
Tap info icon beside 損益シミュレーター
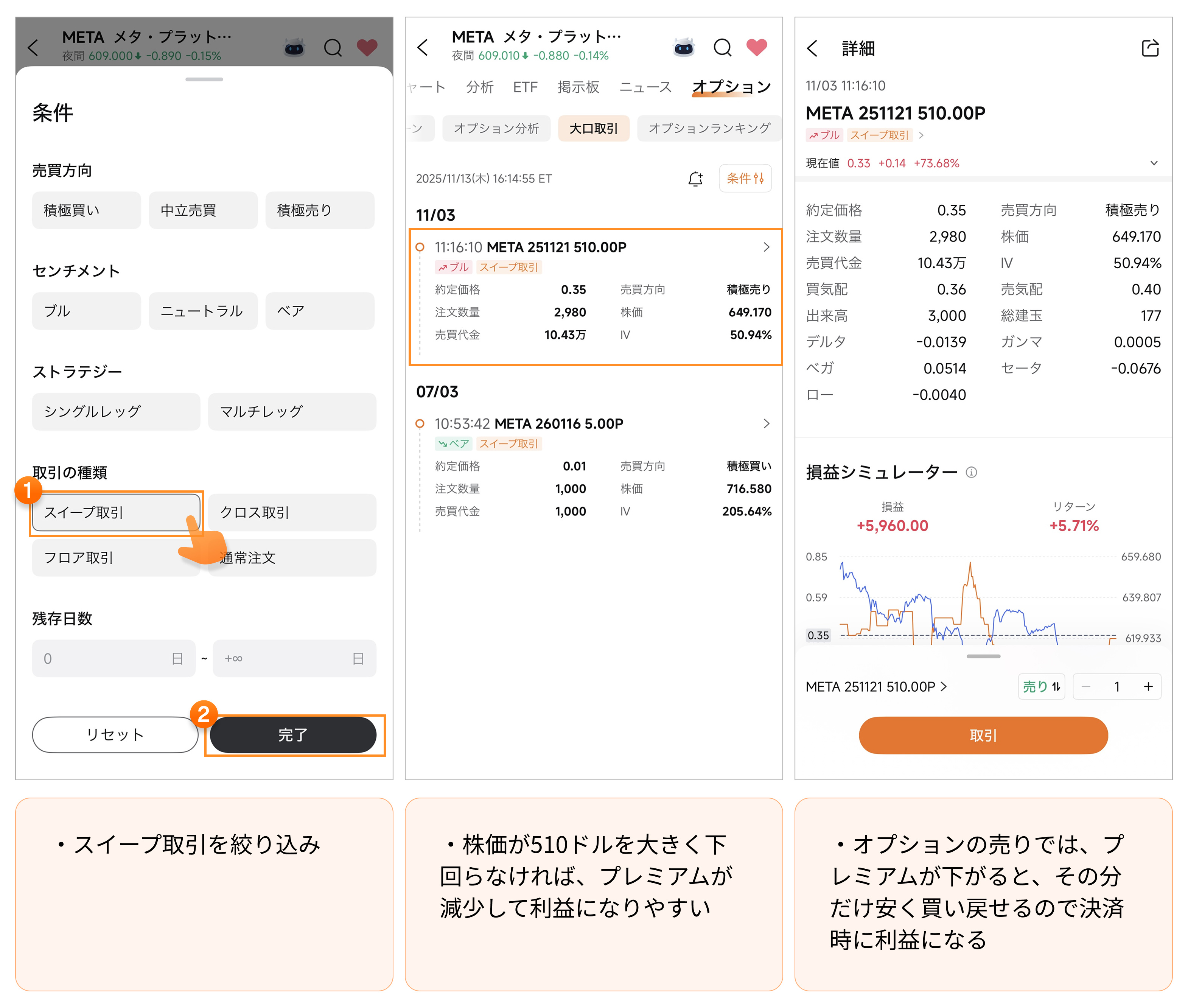(971, 472)
